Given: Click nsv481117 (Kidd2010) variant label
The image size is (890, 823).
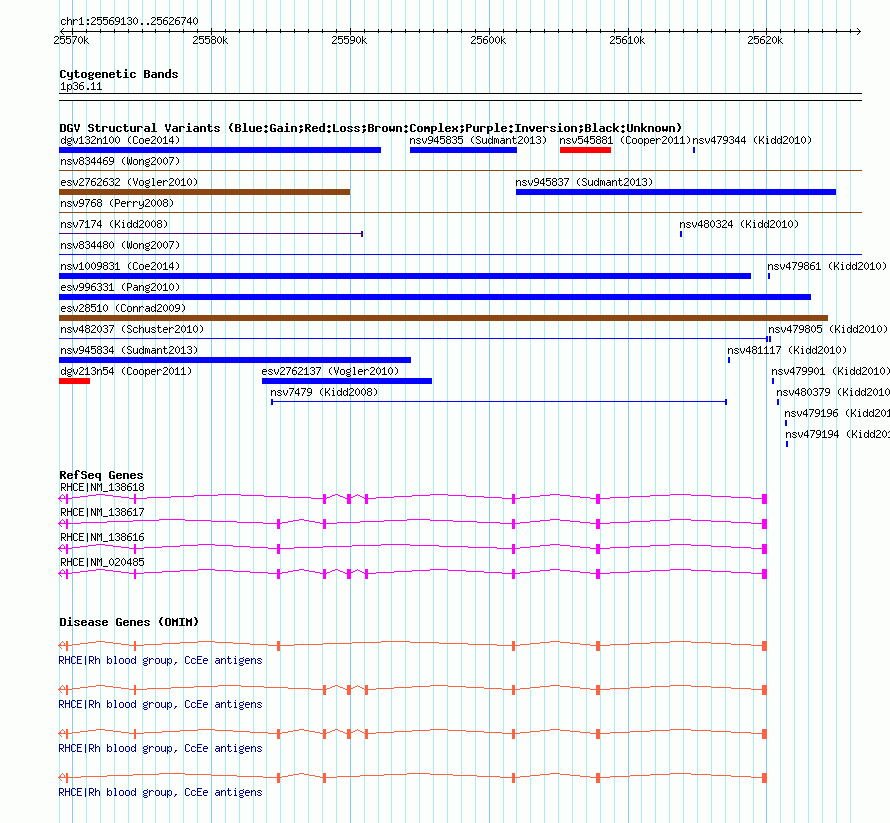Looking at the screenshot, I should [787, 350].
